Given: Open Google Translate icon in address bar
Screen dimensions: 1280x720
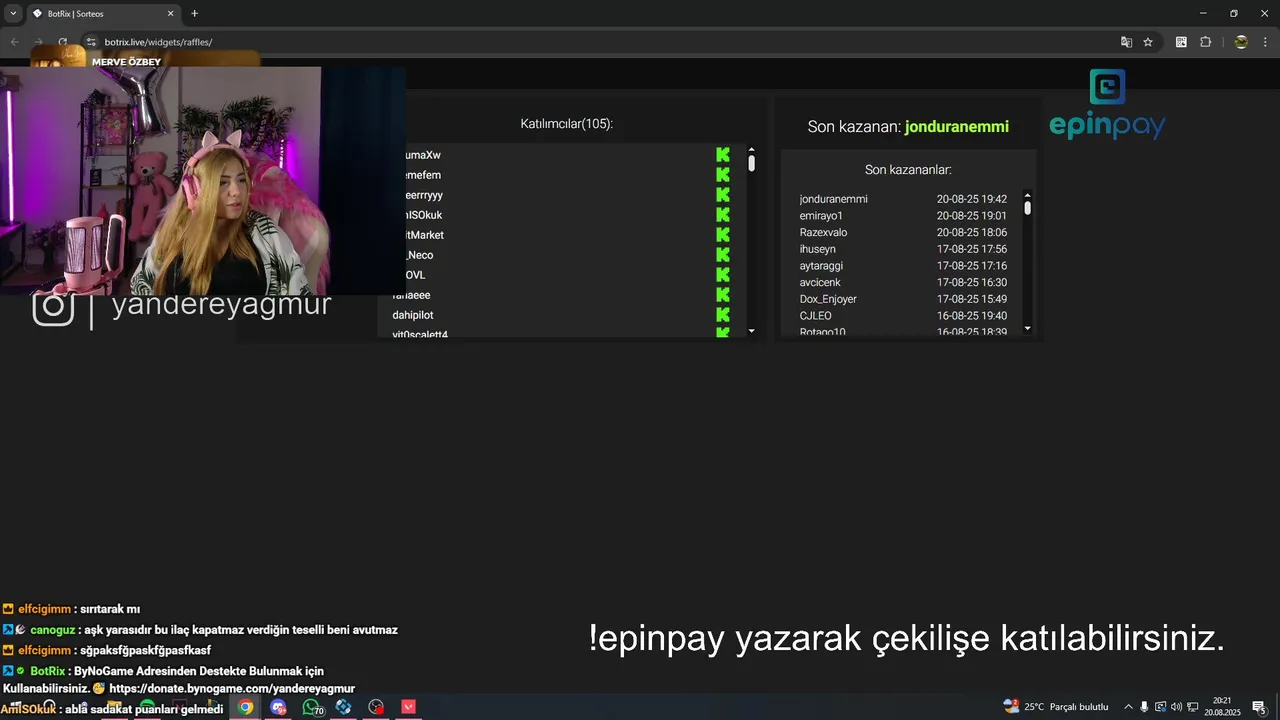Looking at the screenshot, I should [1126, 42].
